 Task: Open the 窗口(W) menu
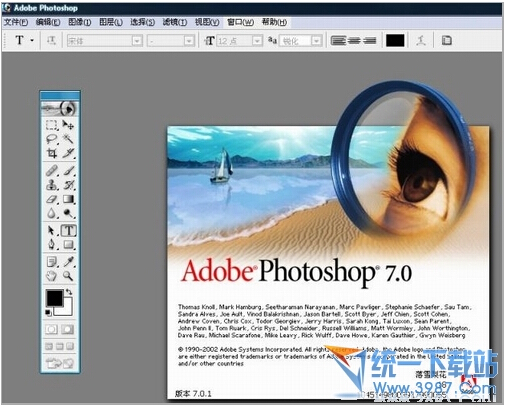pyautogui.click(x=240, y=22)
